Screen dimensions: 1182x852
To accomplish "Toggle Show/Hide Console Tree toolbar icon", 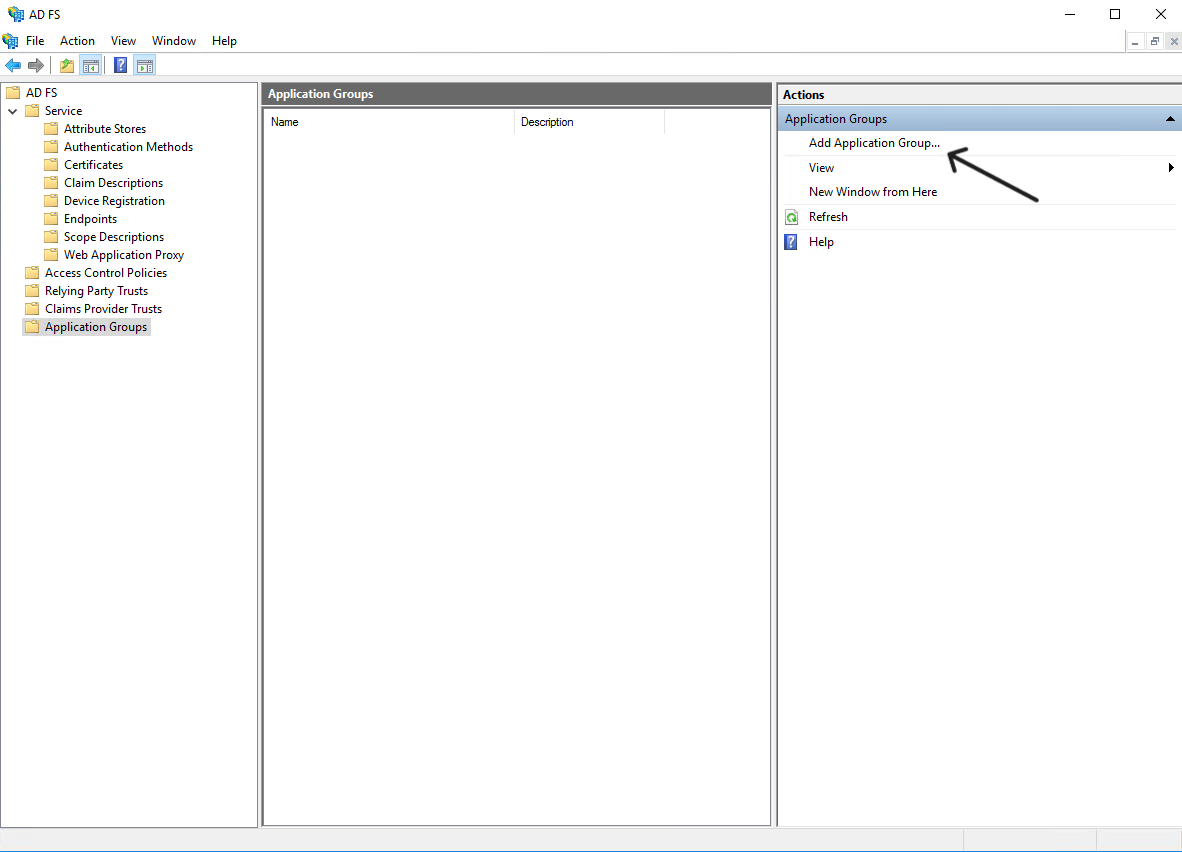I will click(x=90, y=66).
